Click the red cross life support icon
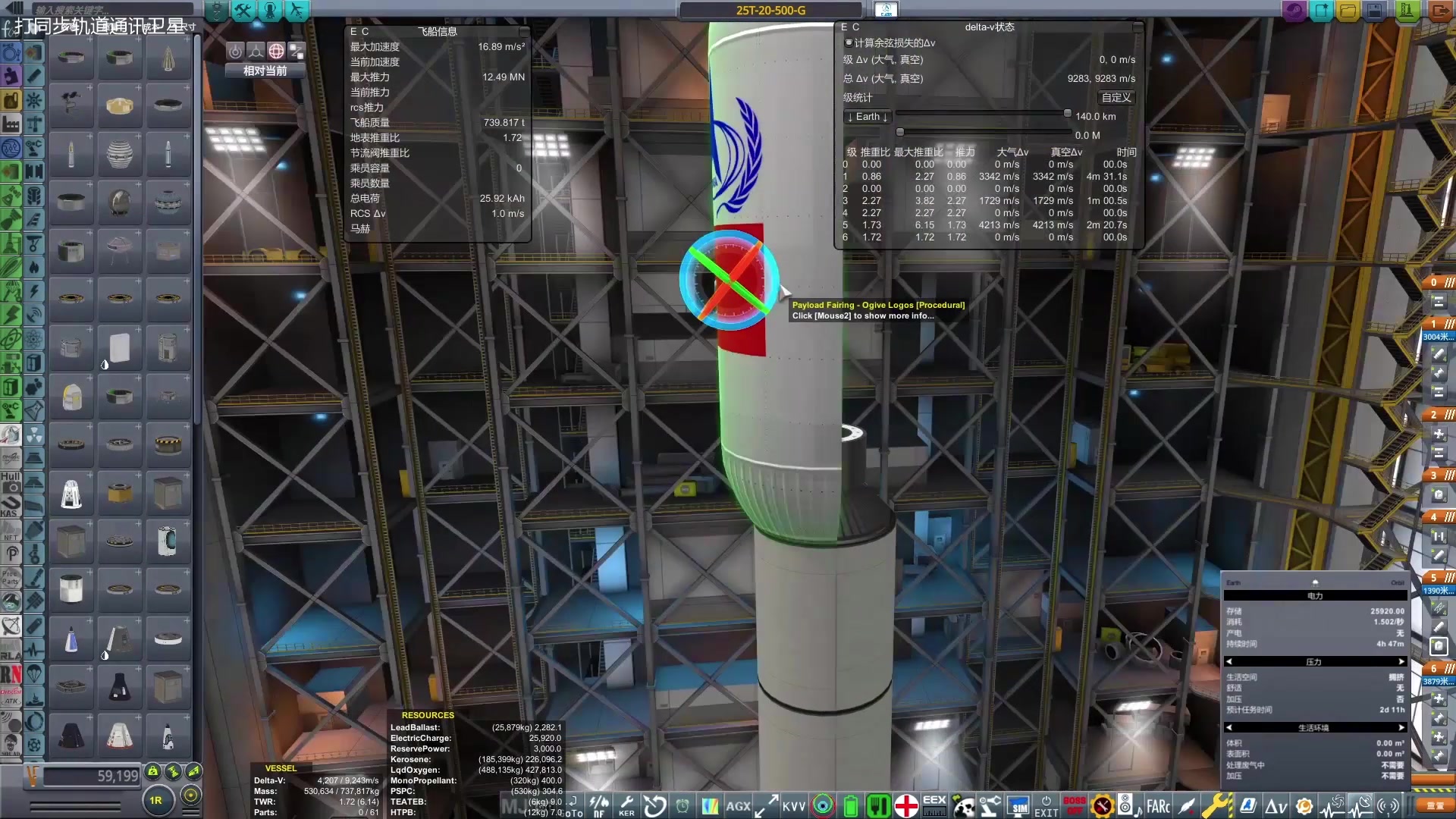This screenshot has width=1456, height=819. [905, 805]
